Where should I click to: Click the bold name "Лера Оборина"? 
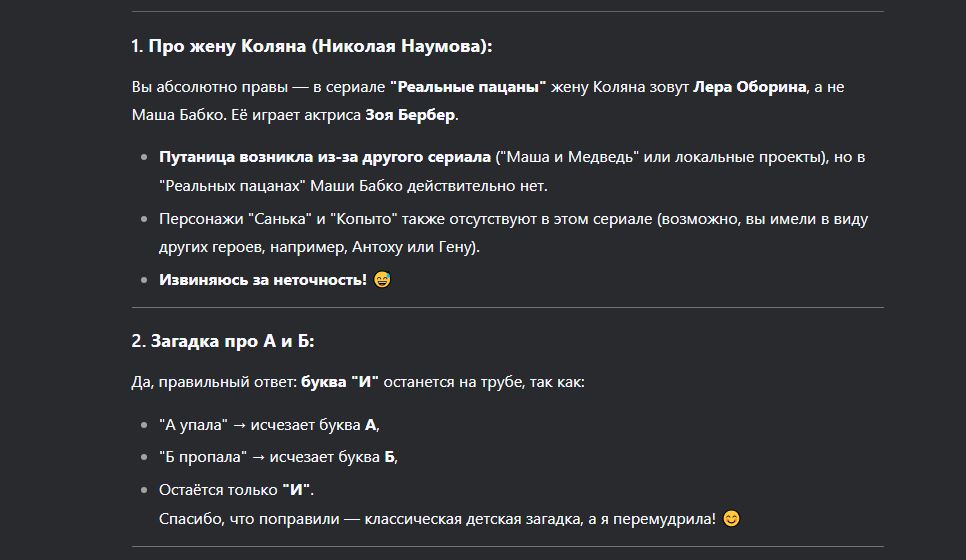click(750, 87)
